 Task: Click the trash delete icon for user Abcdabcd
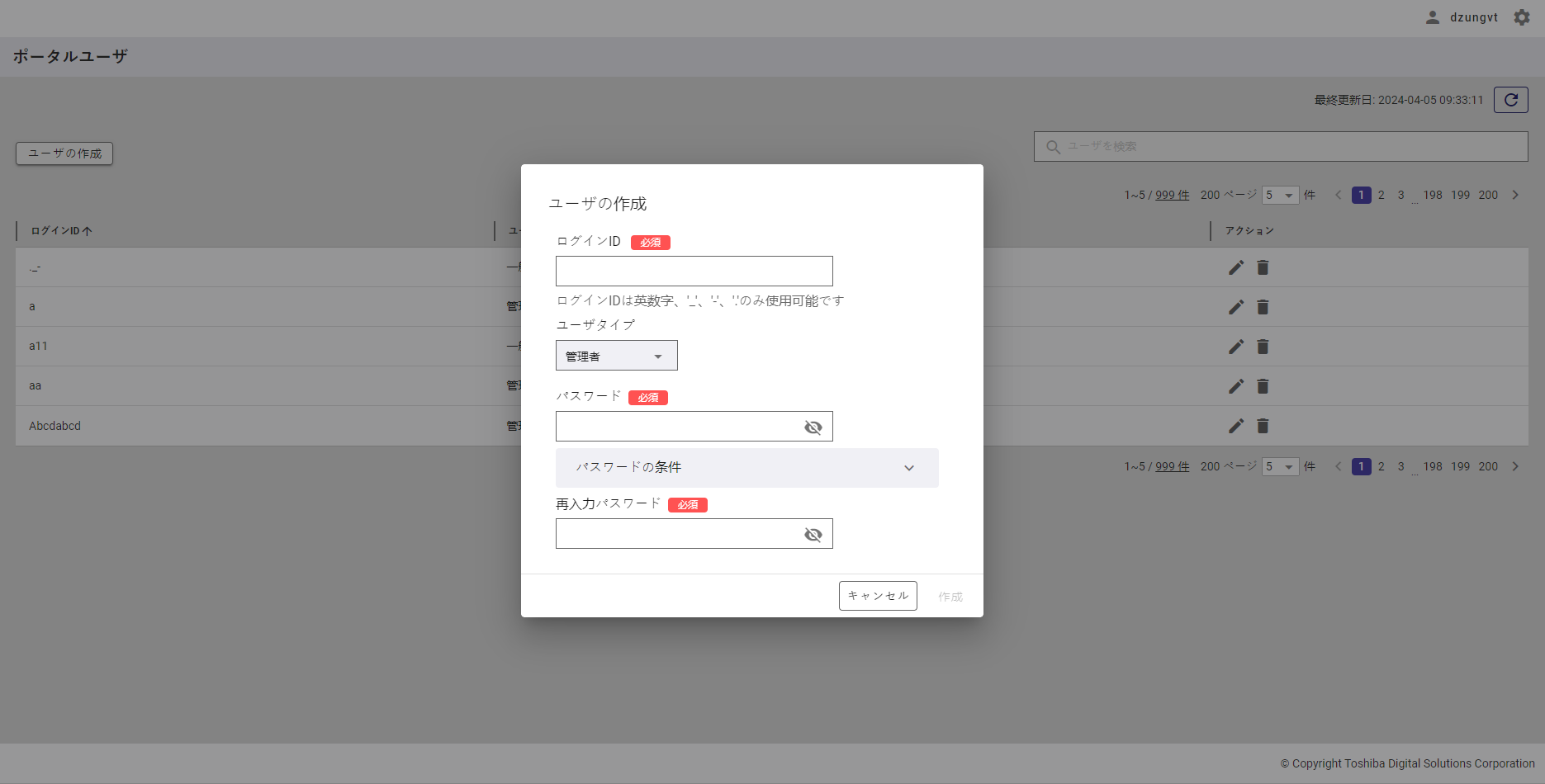tap(1263, 426)
